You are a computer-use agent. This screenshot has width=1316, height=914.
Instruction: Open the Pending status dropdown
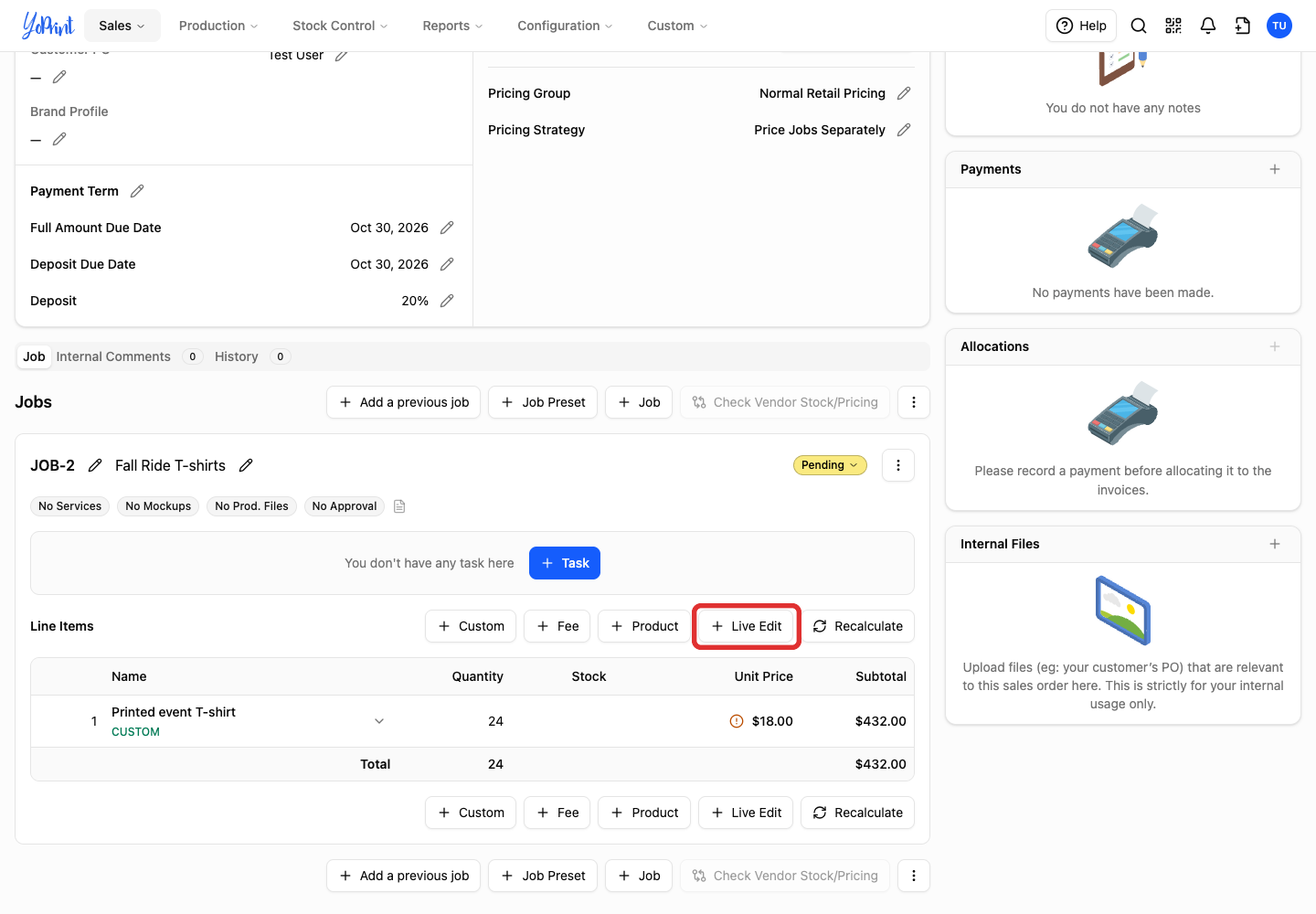tap(830, 465)
